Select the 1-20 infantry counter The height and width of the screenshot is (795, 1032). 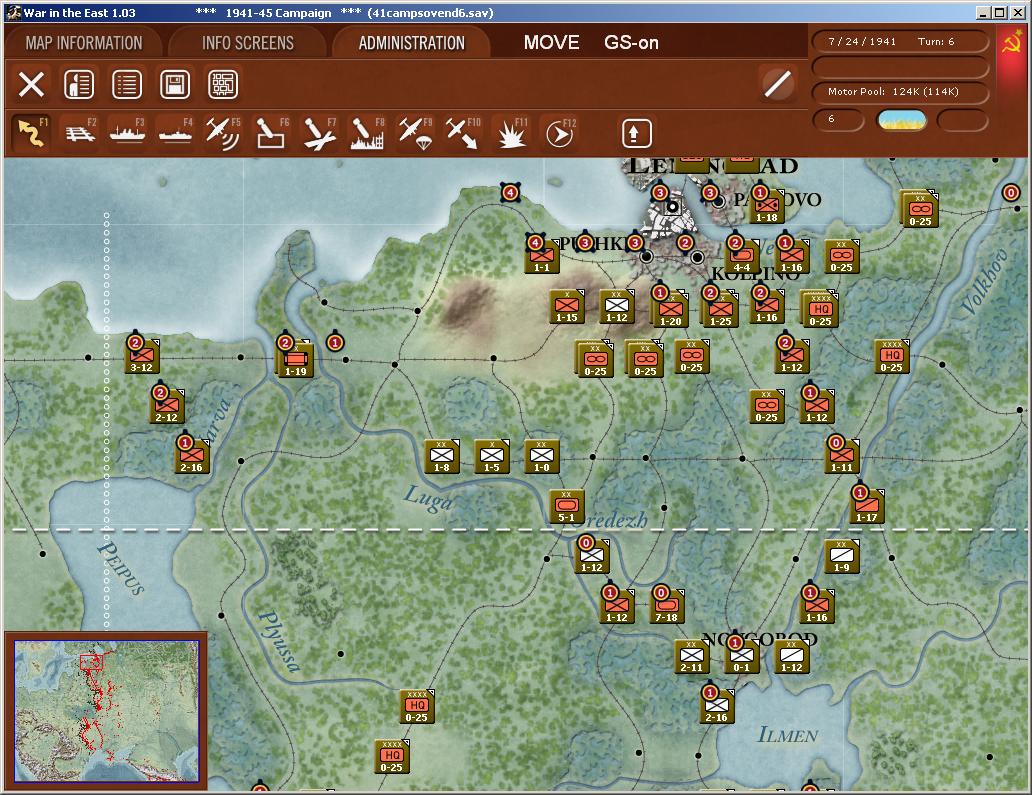pos(671,311)
